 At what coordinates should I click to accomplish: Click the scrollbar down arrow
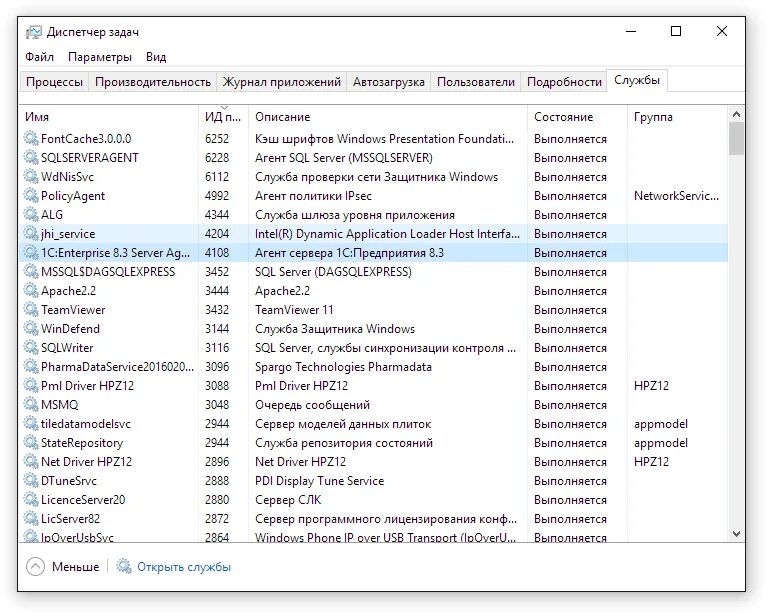(x=736, y=534)
